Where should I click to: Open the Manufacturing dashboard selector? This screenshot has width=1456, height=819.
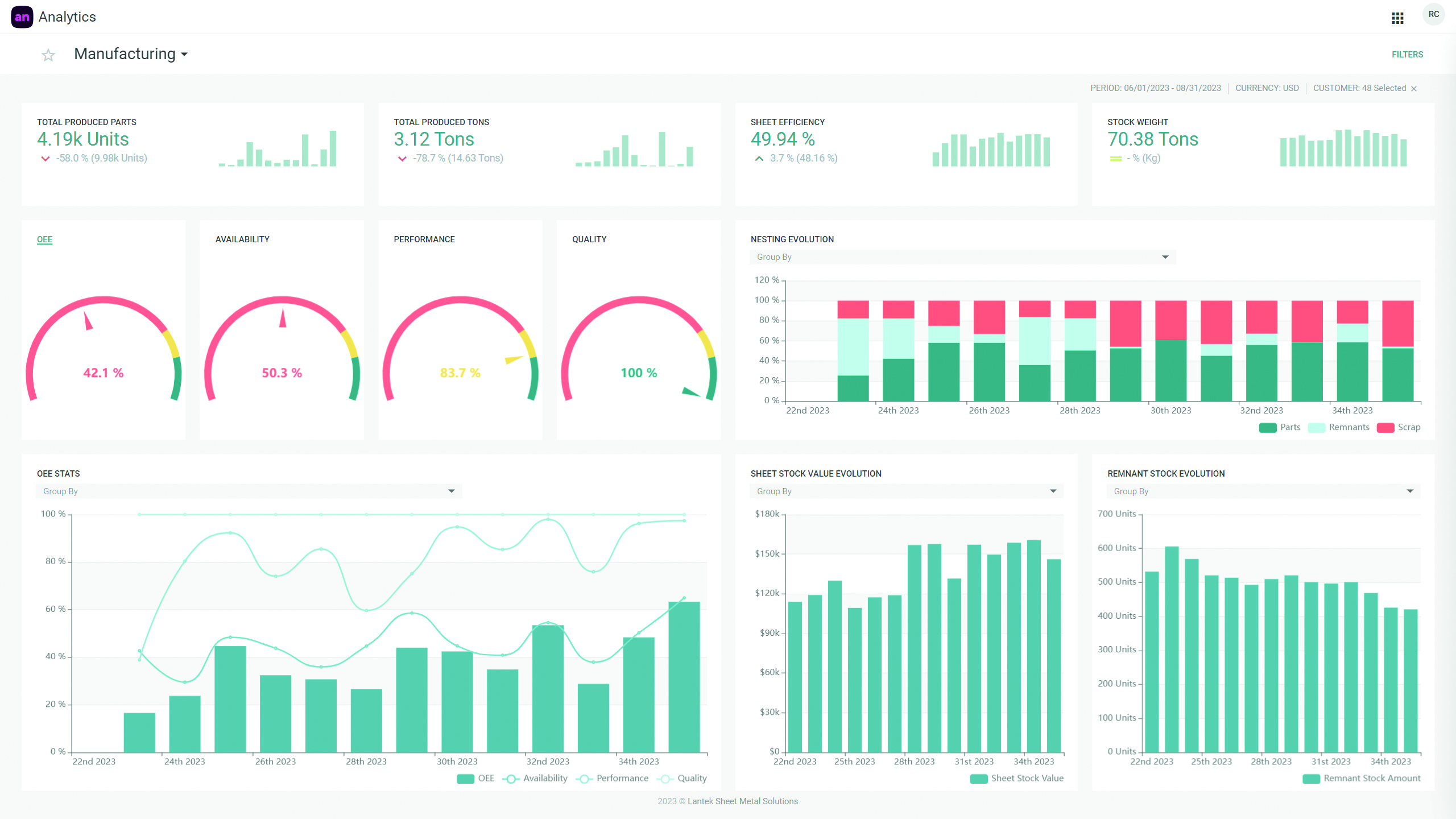pyautogui.click(x=131, y=54)
